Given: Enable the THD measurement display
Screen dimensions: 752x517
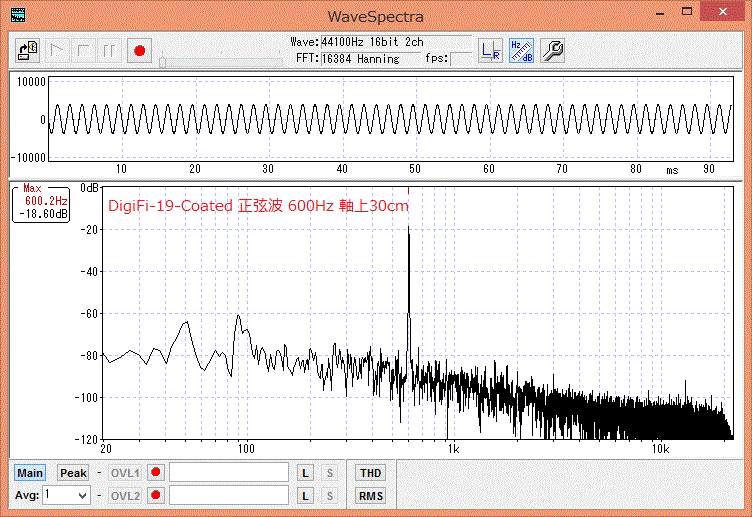Looking at the screenshot, I should tap(370, 472).
